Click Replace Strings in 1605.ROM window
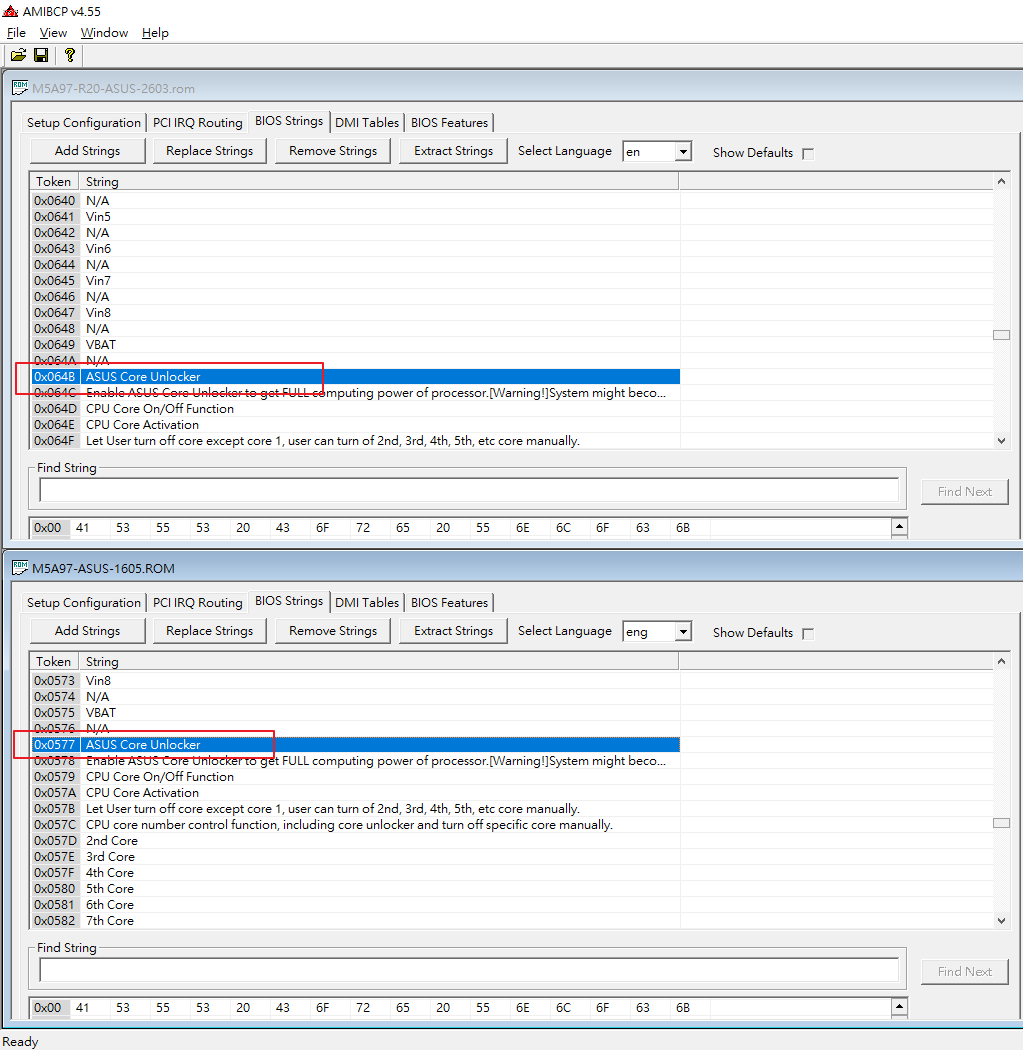The height and width of the screenshot is (1050, 1023). point(210,631)
